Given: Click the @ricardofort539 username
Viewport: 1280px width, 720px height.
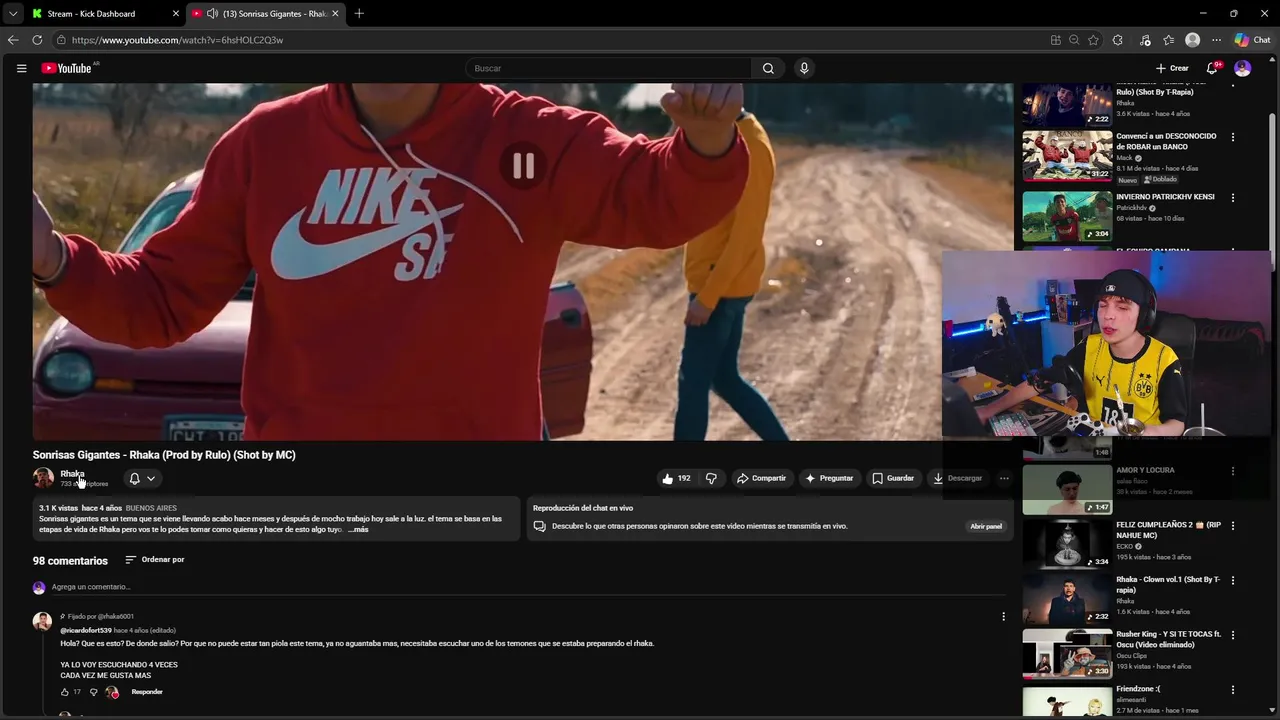Looking at the screenshot, I should [x=86, y=631].
